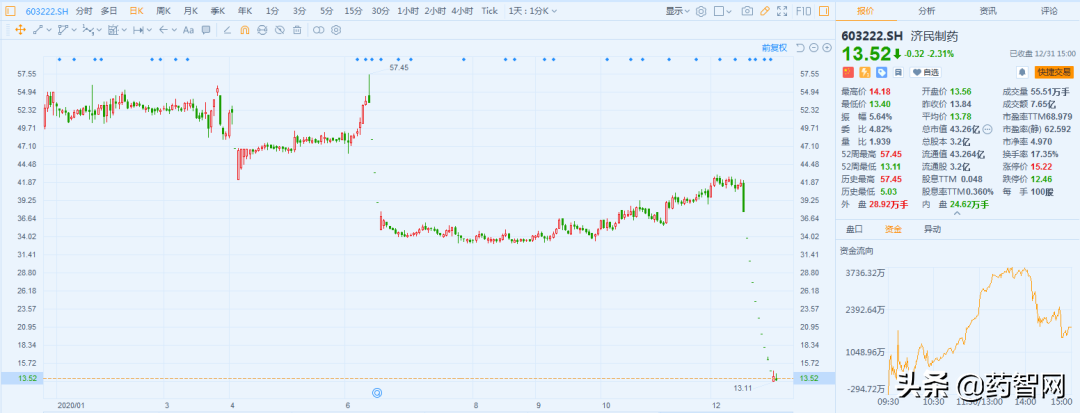Open the 显示 display dropdown
This screenshot has width=1080, height=413.
[x=678, y=11]
